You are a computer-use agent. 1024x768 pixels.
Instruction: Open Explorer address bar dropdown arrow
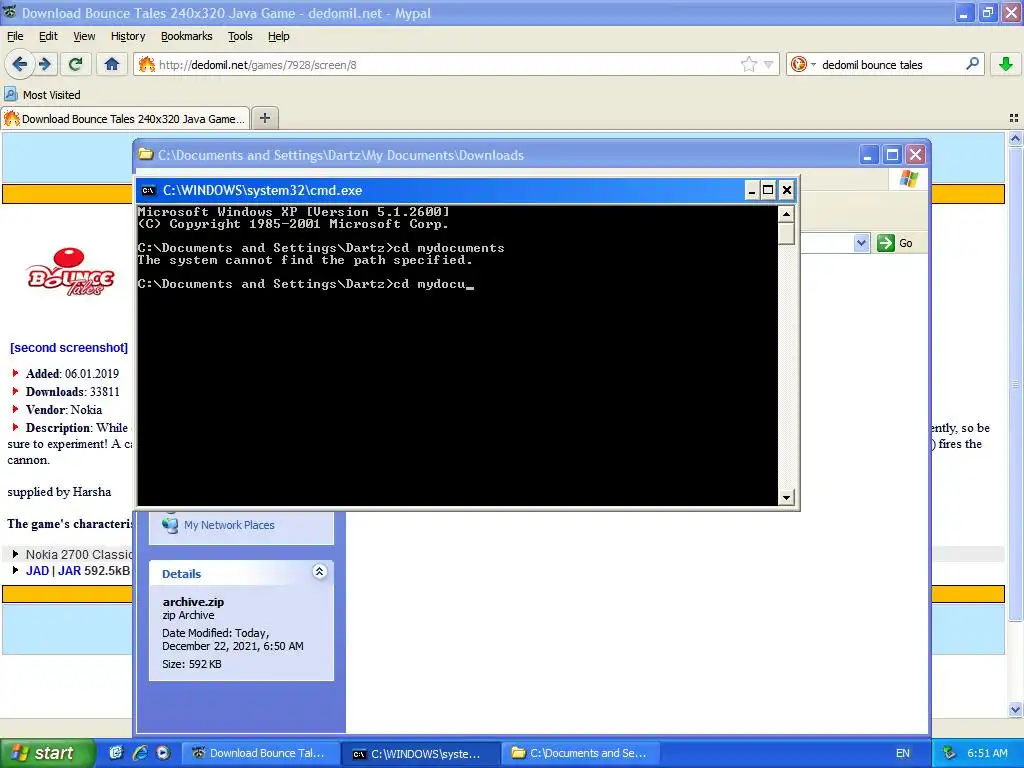[861, 243]
